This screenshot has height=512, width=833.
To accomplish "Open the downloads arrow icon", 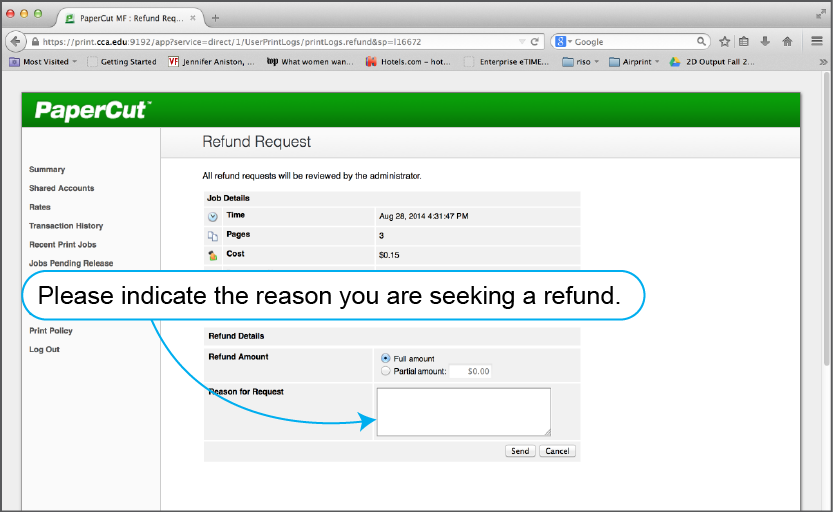I will pyautogui.click(x=765, y=41).
